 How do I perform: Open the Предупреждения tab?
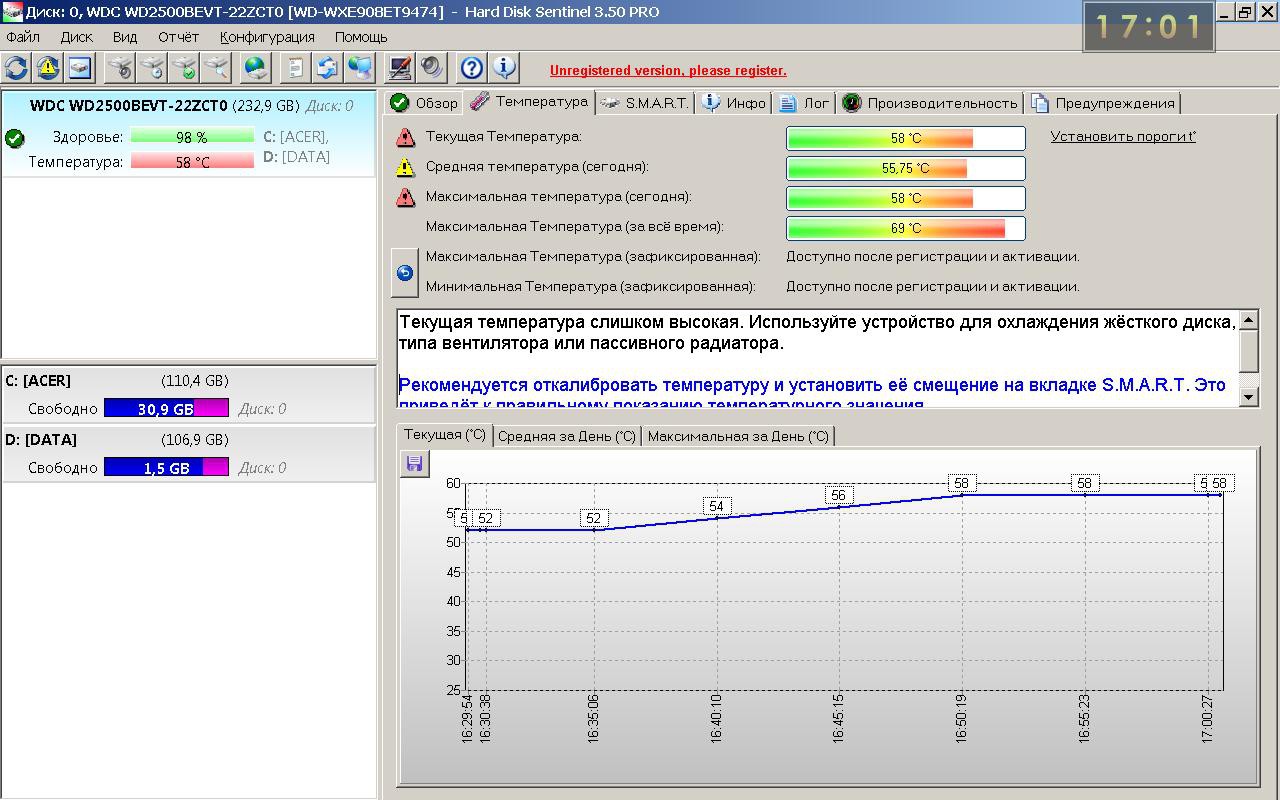click(1102, 103)
